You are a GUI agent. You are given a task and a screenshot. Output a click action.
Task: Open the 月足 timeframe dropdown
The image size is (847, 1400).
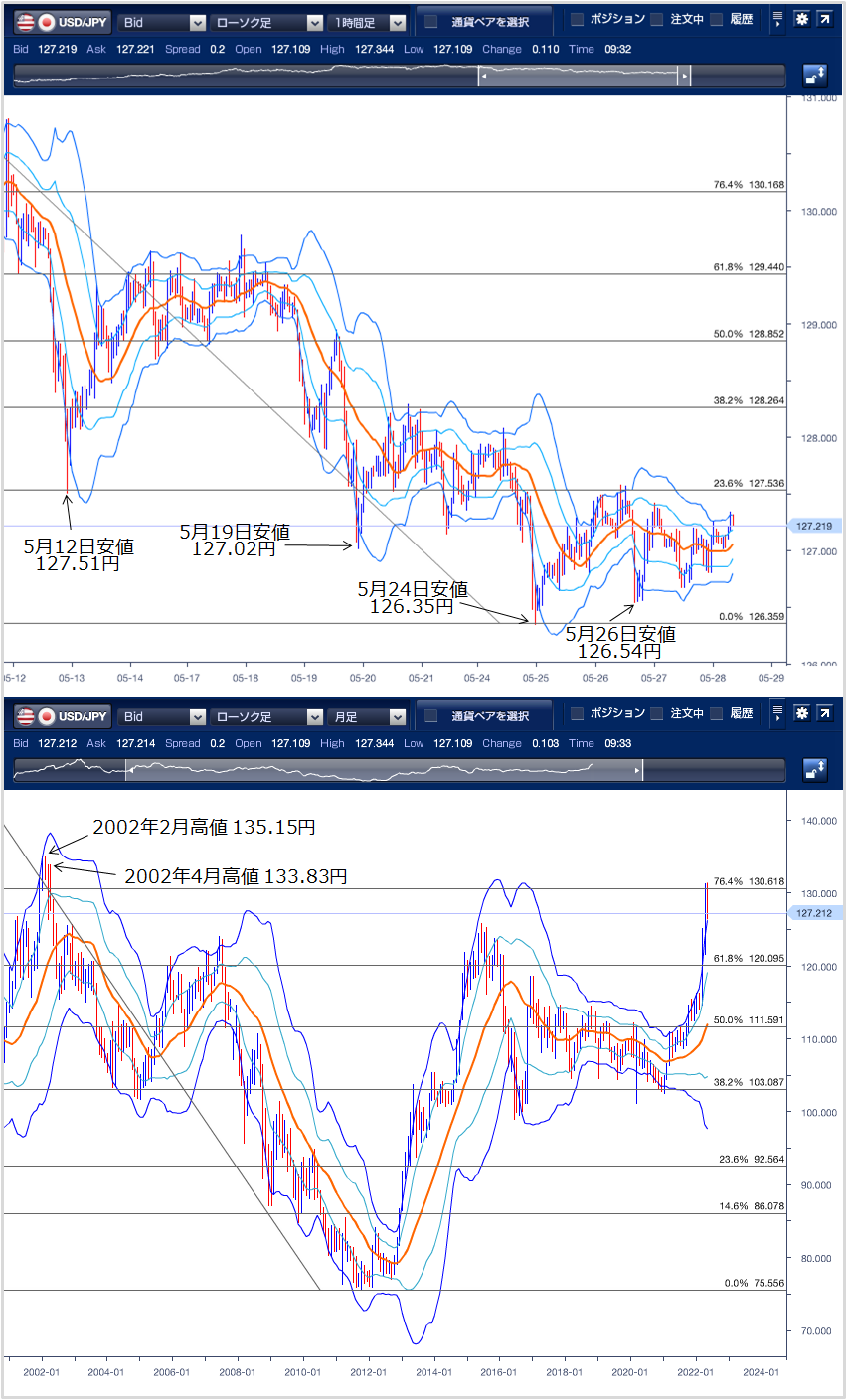[368, 716]
